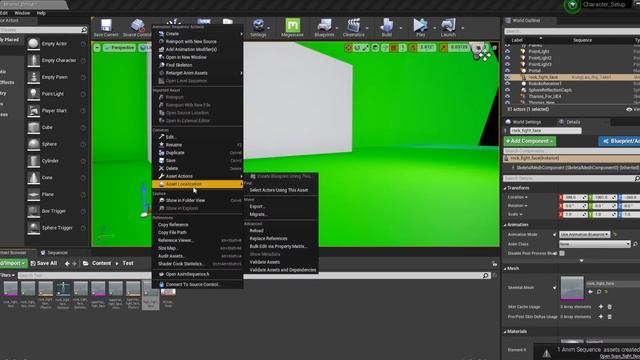Open the Window menu
This screenshot has width=640, height=360.
[22, 13]
